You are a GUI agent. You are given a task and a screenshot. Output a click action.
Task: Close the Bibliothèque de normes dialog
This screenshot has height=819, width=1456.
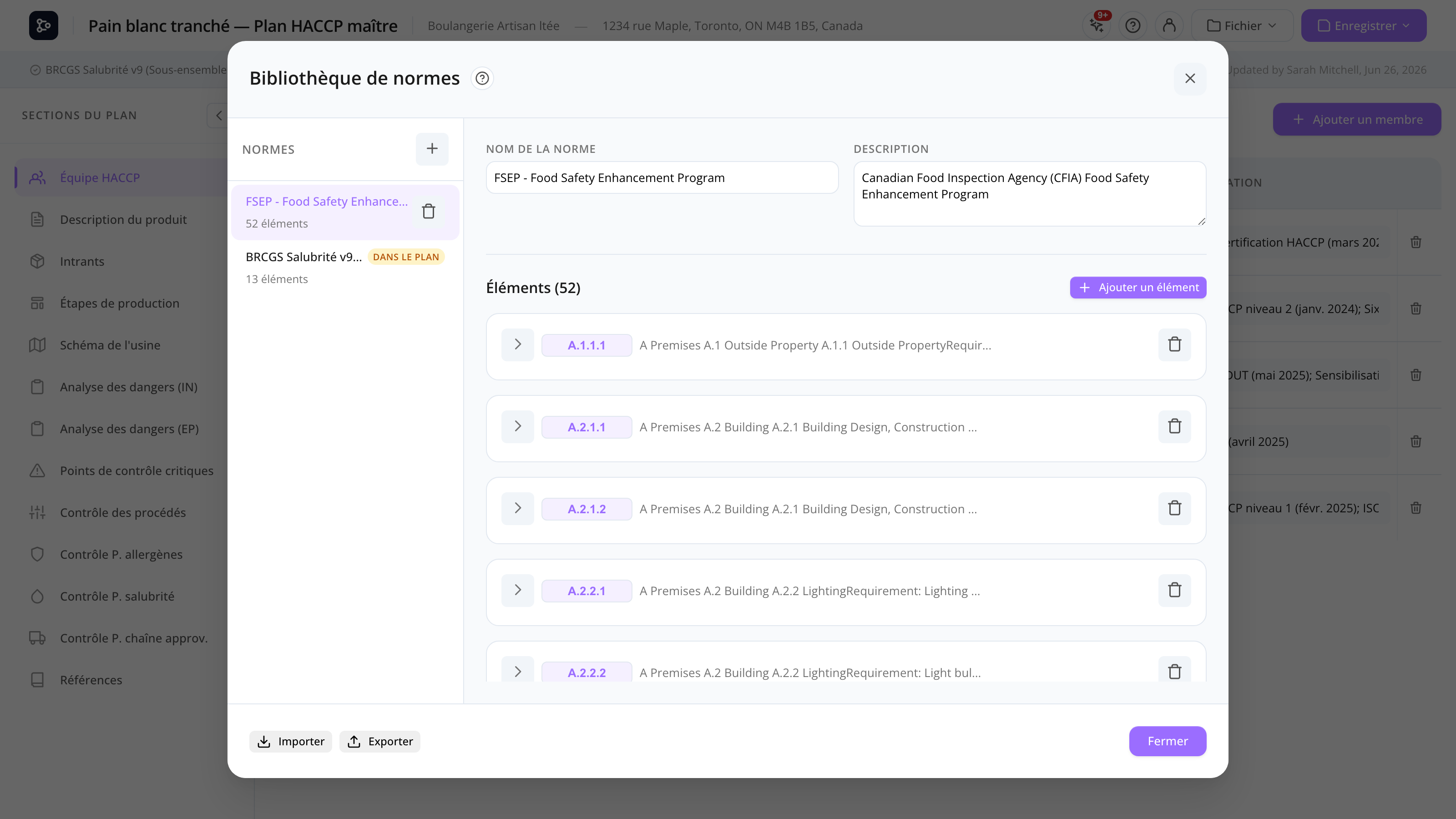tap(1190, 79)
